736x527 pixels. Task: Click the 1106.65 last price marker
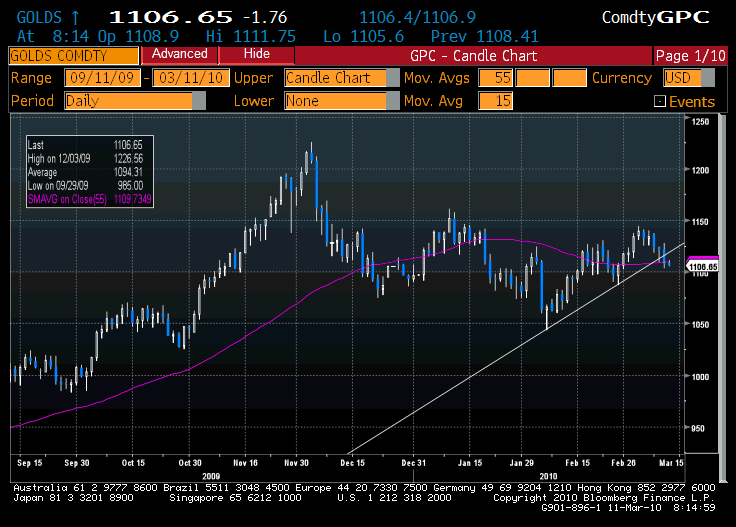click(703, 267)
